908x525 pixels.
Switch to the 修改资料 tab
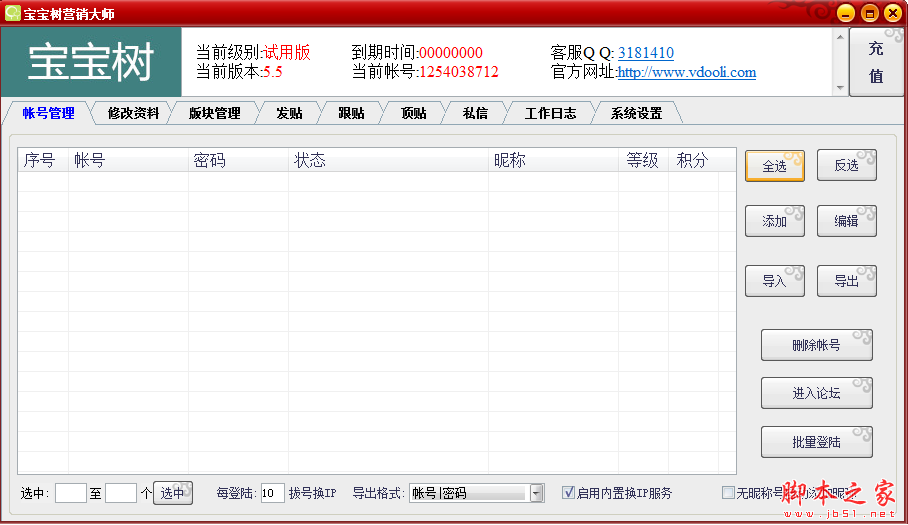coord(133,113)
